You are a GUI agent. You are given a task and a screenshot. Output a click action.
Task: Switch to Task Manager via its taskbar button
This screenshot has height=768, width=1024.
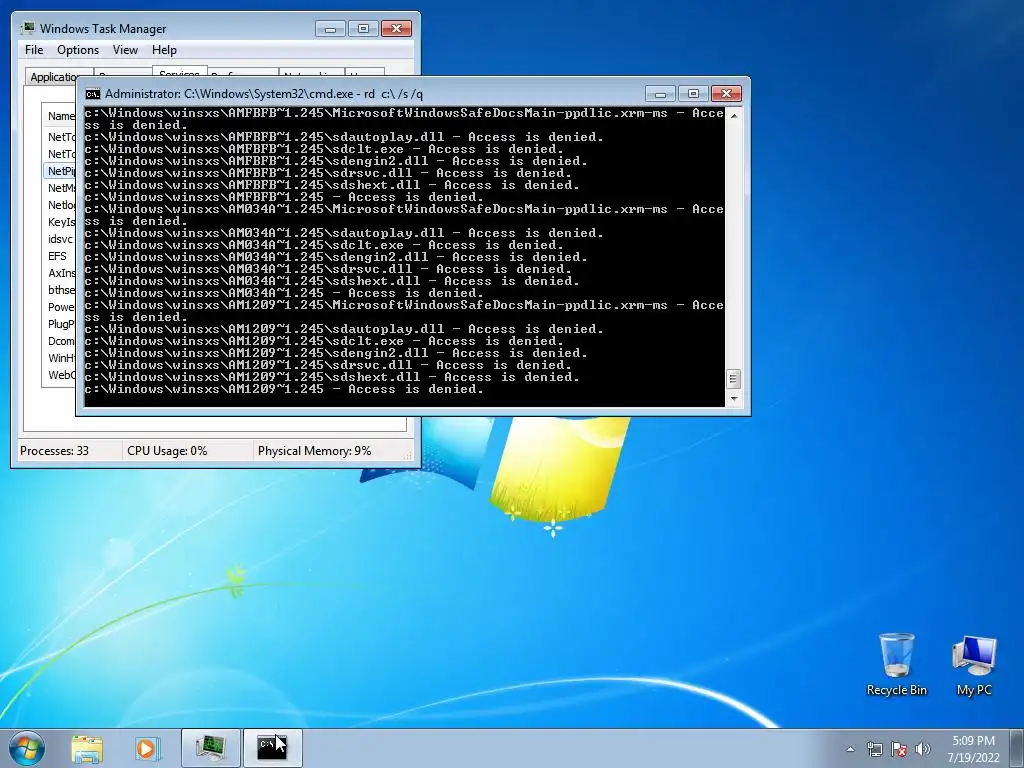click(211, 748)
